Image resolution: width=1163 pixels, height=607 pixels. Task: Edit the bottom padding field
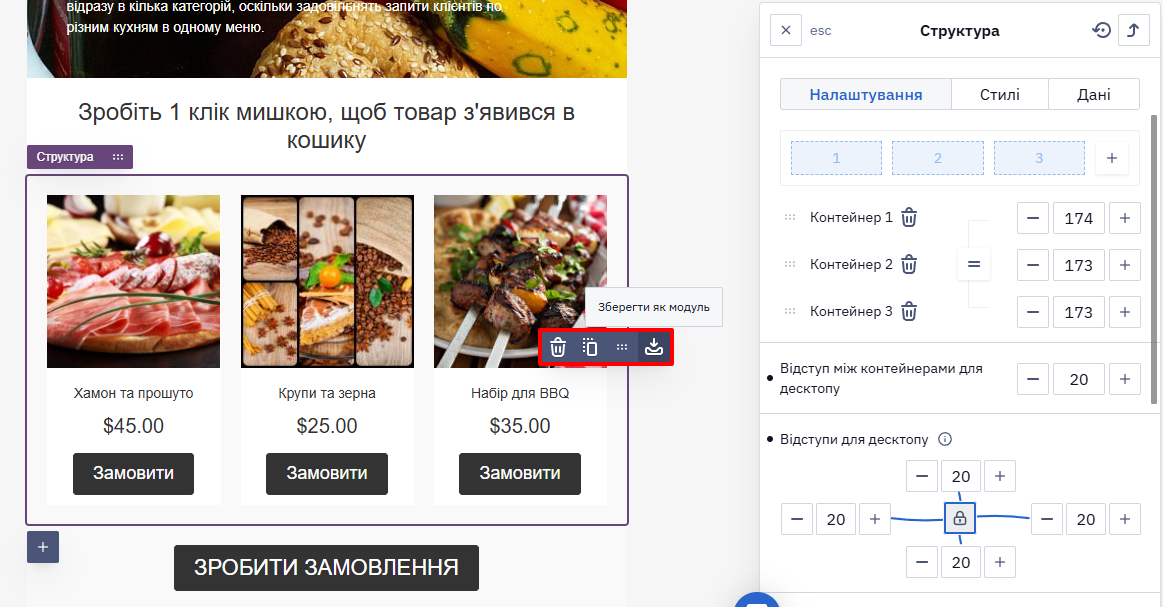pos(961,562)
